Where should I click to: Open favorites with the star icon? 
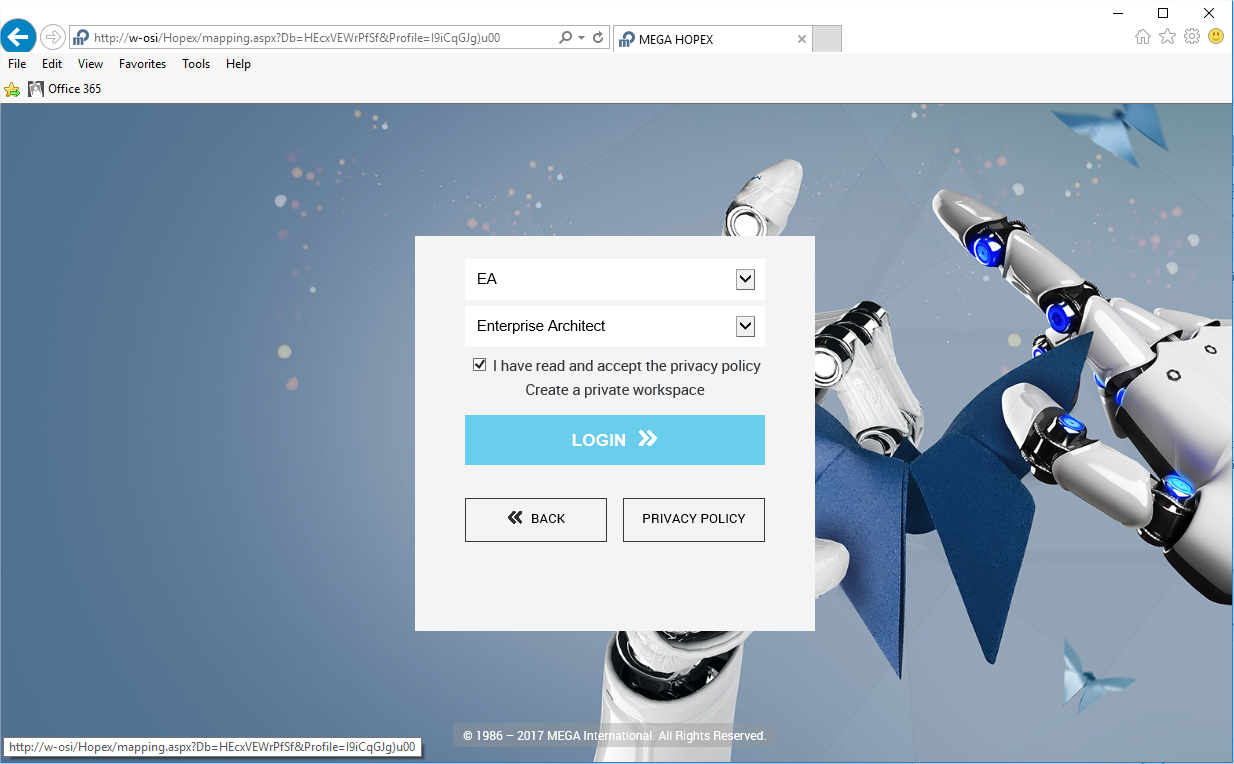1167,37
